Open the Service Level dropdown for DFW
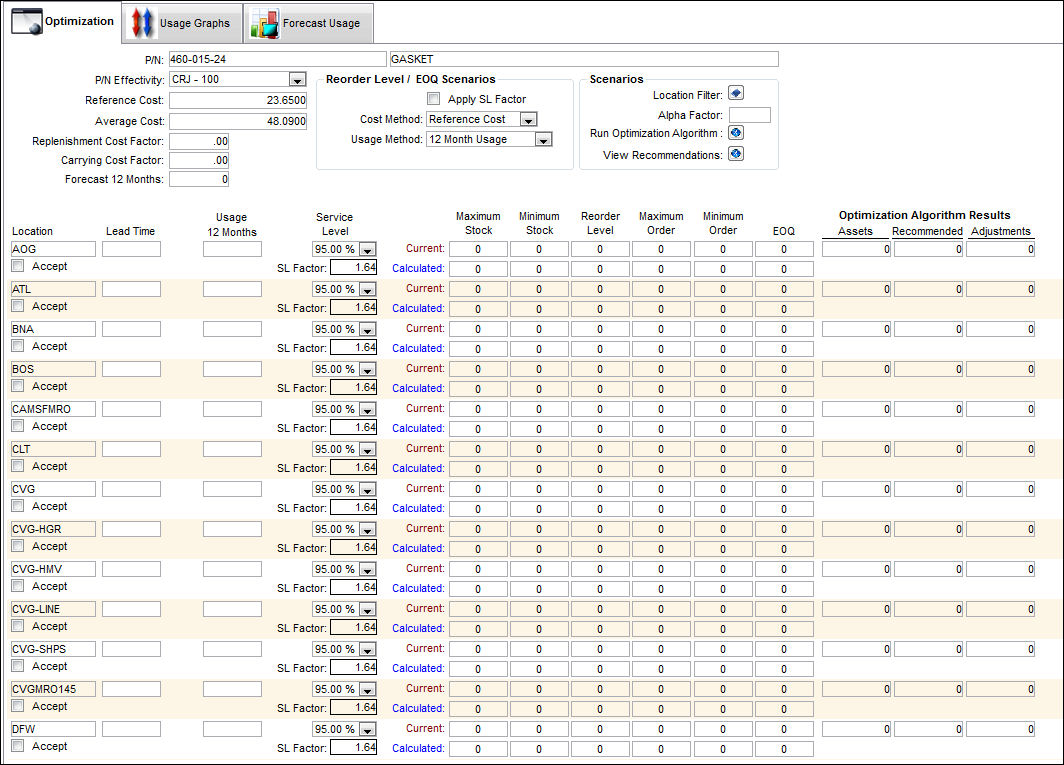This screenshot has height=765, width=1064. click(367, 730)
